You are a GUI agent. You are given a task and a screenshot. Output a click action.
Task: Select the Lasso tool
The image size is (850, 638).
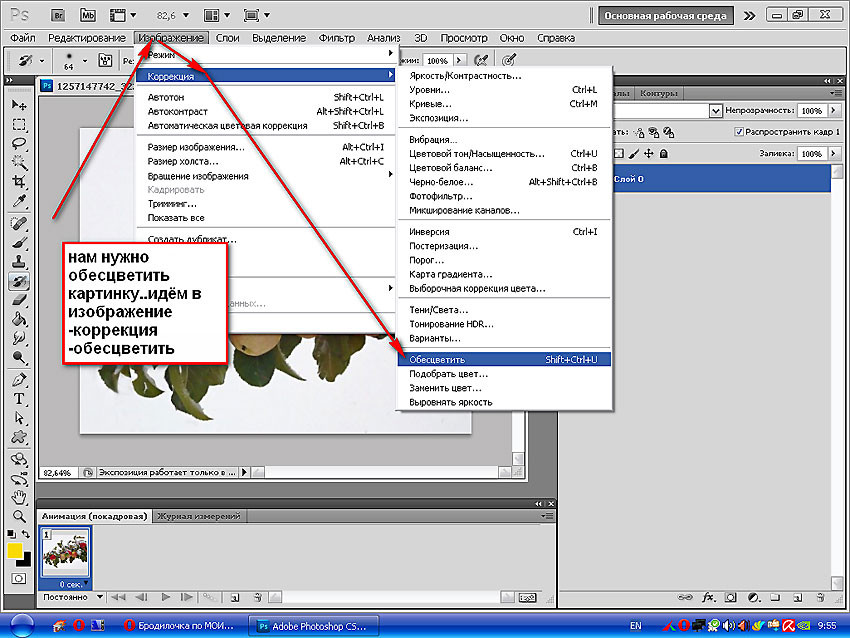click(19, 144)
